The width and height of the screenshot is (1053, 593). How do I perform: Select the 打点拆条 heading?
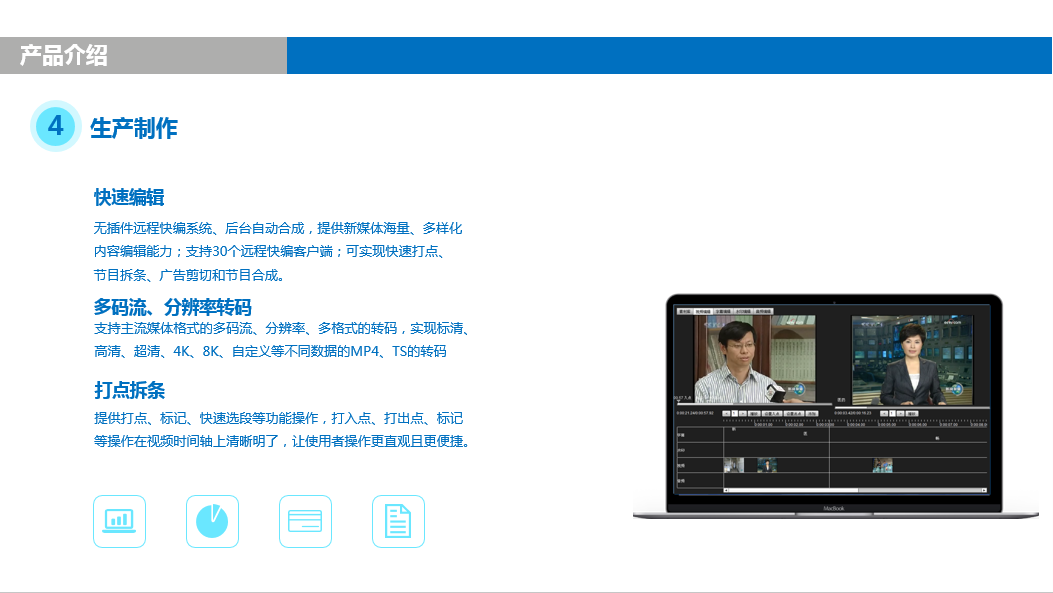130,390
